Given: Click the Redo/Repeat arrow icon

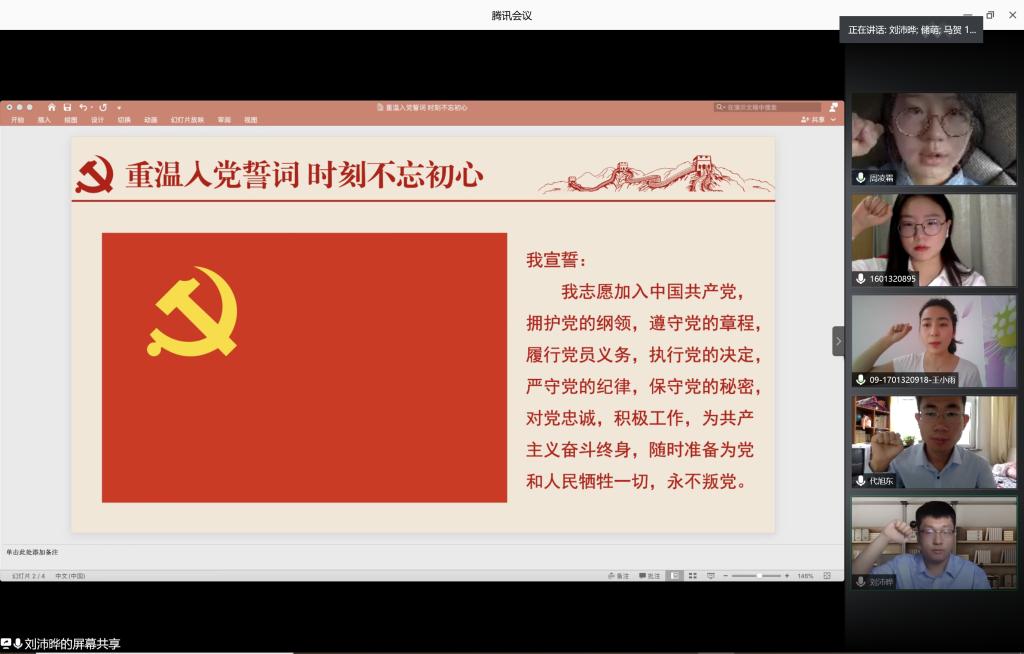Looking at the screenshot, I should [x=103, y=107].
